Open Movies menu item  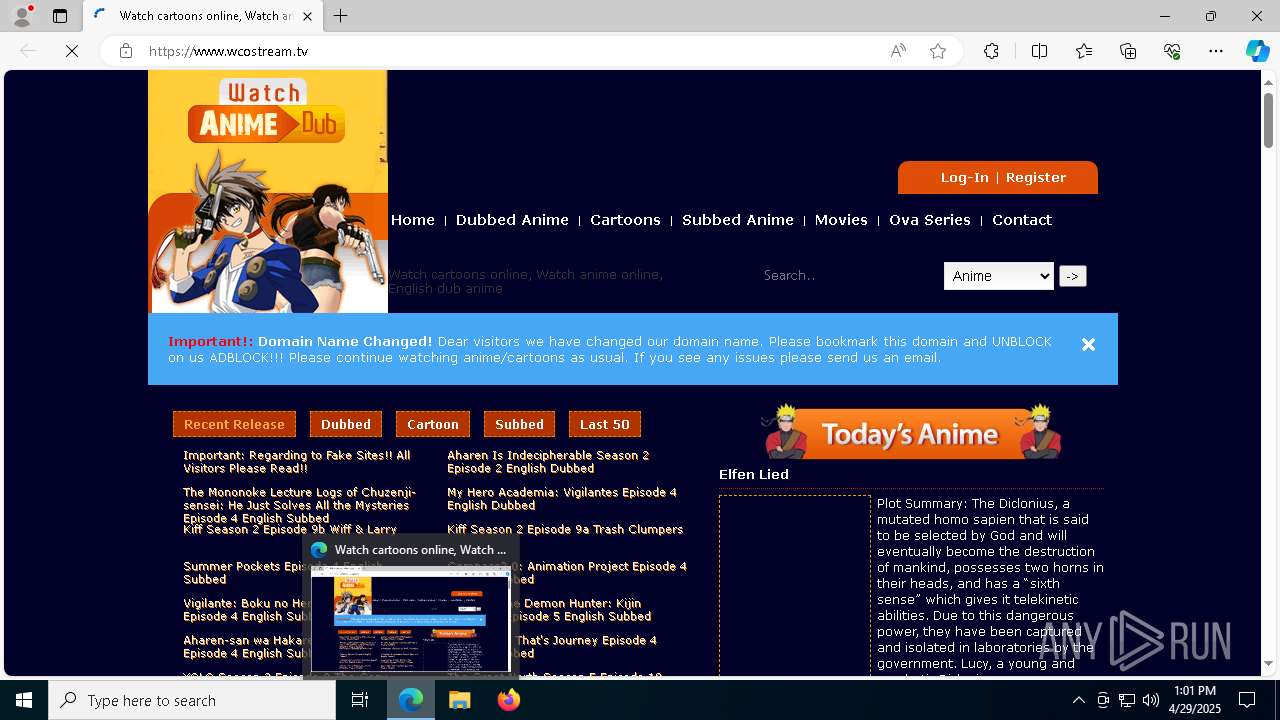click(x=841, y=220)
